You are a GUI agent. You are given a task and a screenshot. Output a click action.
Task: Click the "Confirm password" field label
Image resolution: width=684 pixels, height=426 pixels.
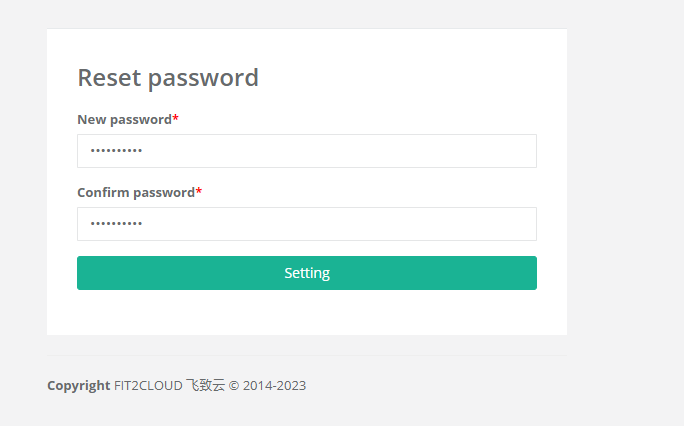(135, 192)
